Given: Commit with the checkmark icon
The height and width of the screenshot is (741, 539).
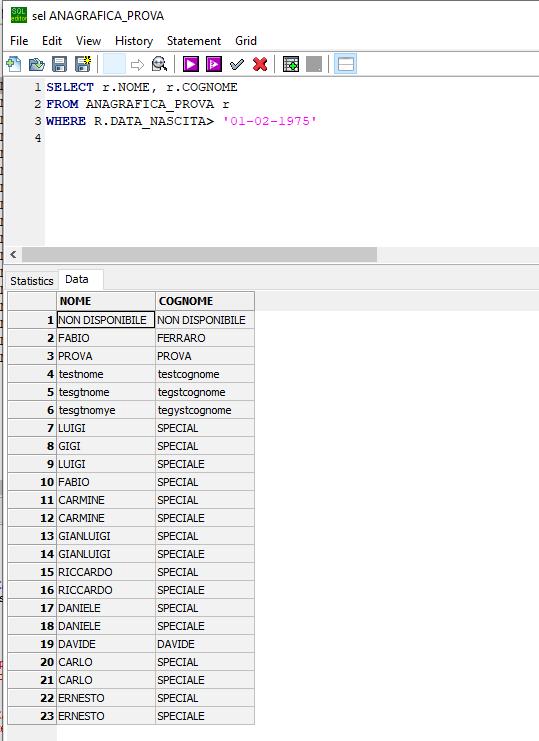Looking at the screenshot, I should click(237, 64).
